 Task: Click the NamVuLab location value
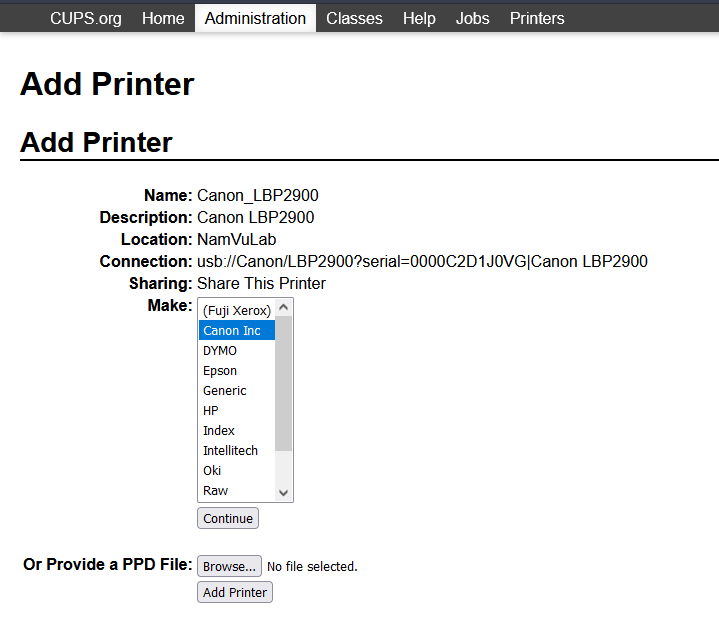237,239
